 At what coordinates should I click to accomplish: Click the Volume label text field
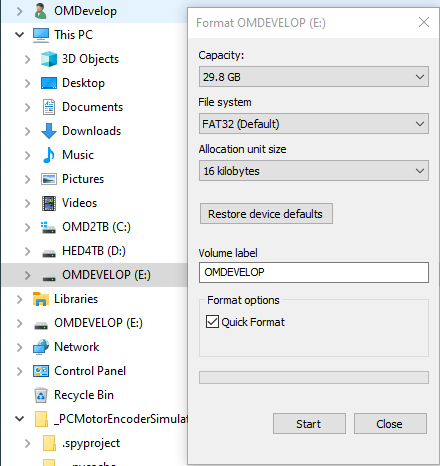(314, 272)
